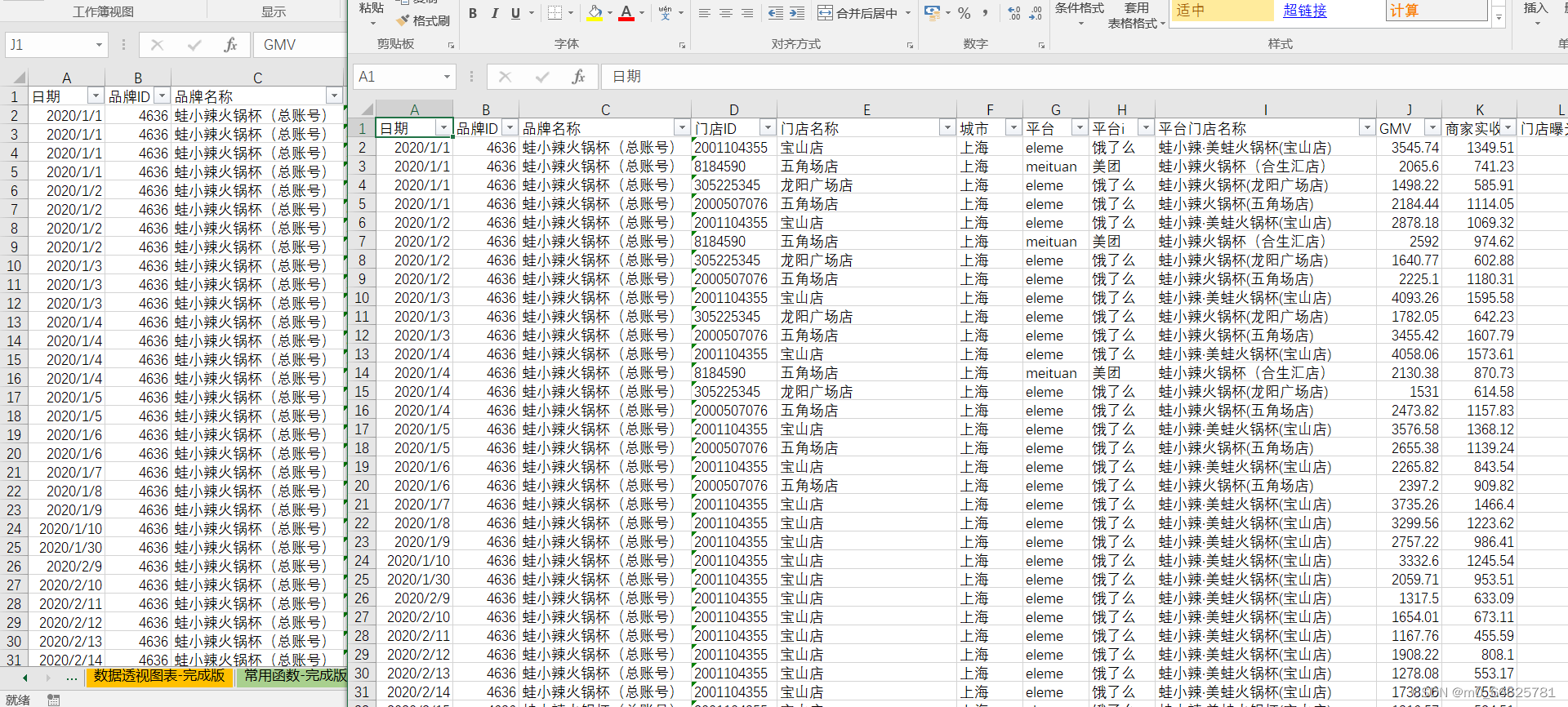This screenshot has height=707, width=1568.
Task: Click the left window Name Box showing J1
Action: 56,45
